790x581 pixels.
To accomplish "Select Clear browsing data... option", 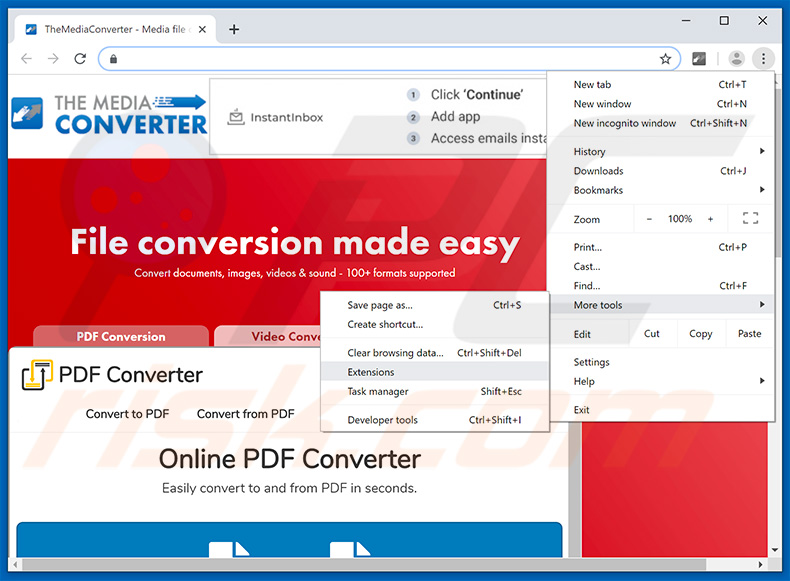I will pos(434,353).
